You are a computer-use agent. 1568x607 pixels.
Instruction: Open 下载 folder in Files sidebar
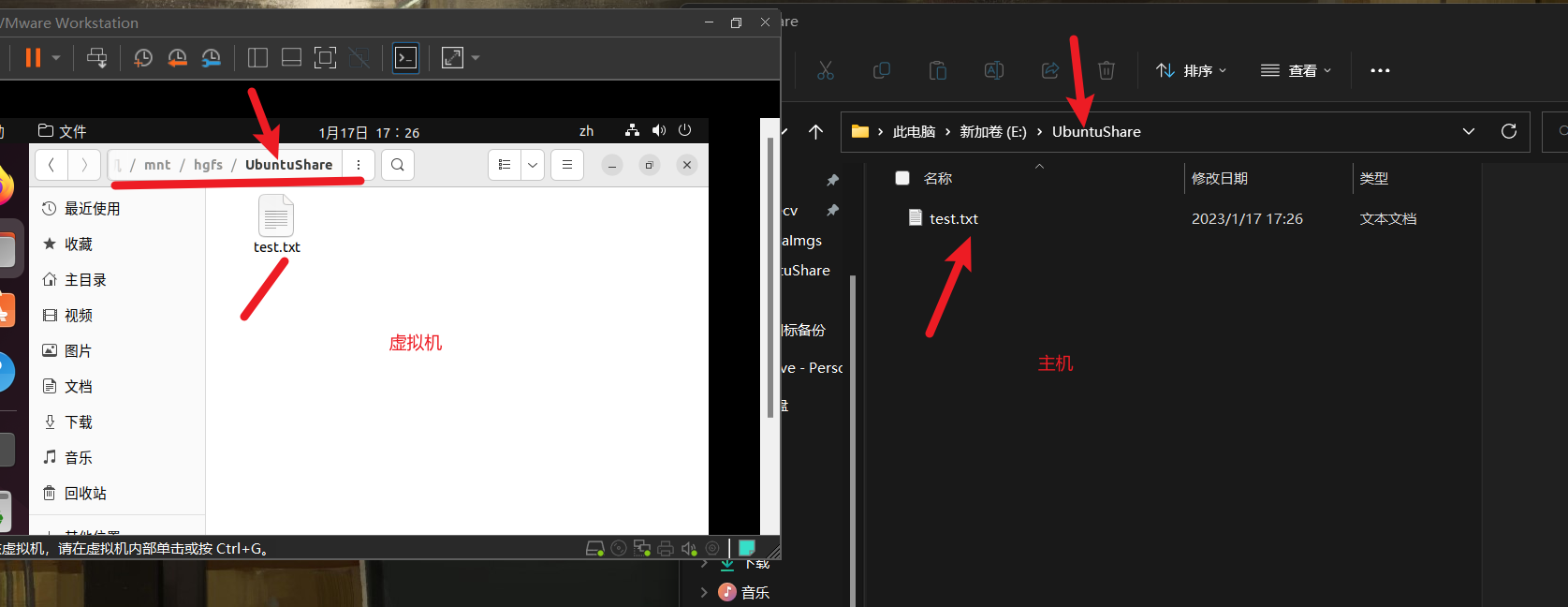pyautogui.click(x=117, y=422)
